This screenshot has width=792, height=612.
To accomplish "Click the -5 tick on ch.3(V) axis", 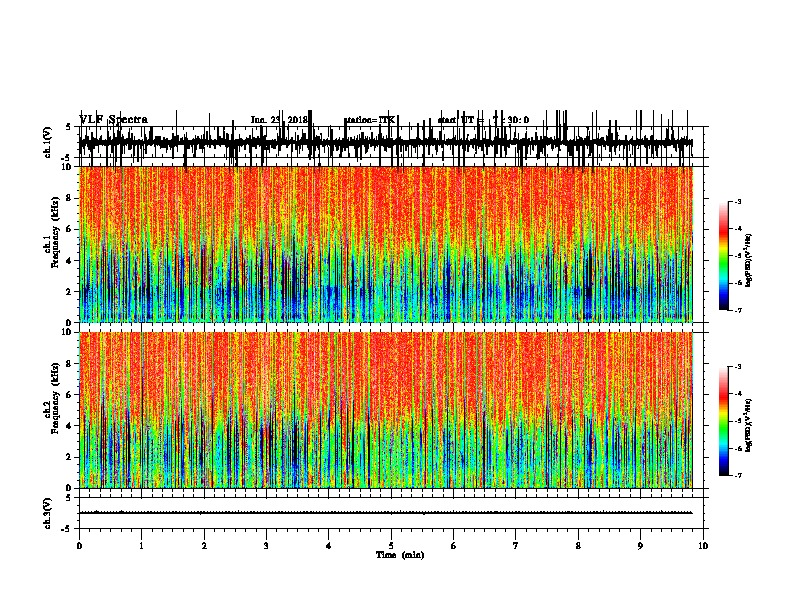I will [x=67, y=529].
